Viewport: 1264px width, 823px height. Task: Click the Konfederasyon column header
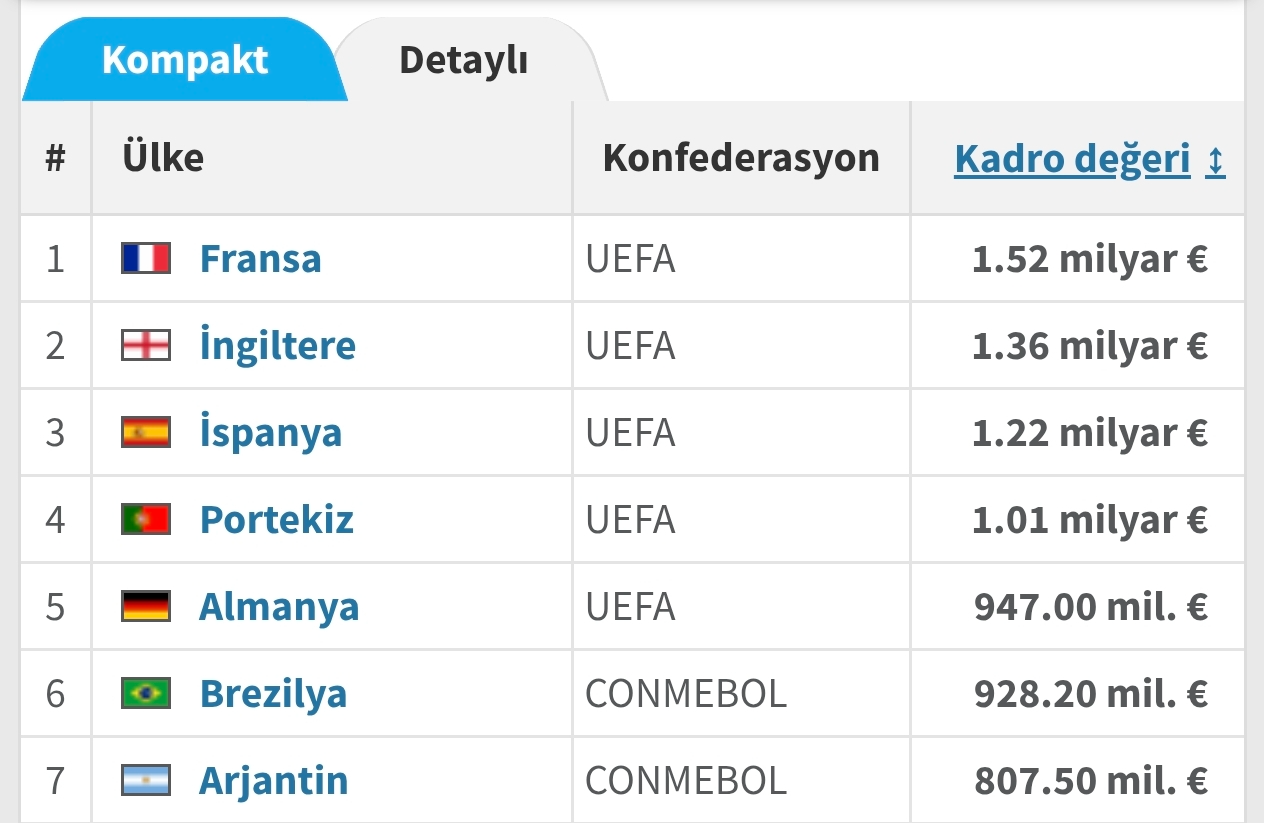(x=741, y=158)
